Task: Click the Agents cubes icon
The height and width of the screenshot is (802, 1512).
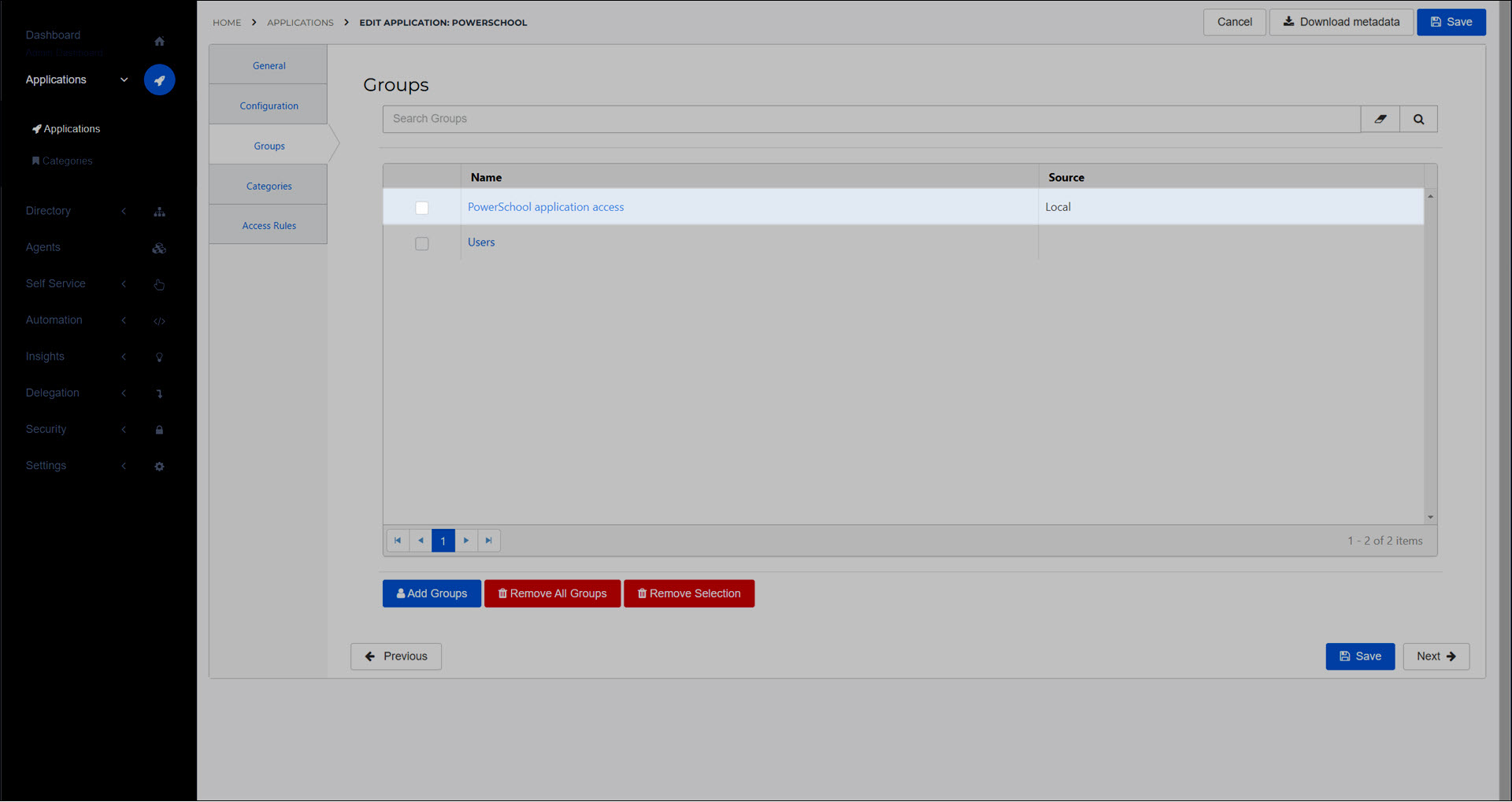Action: pos(159,248)
